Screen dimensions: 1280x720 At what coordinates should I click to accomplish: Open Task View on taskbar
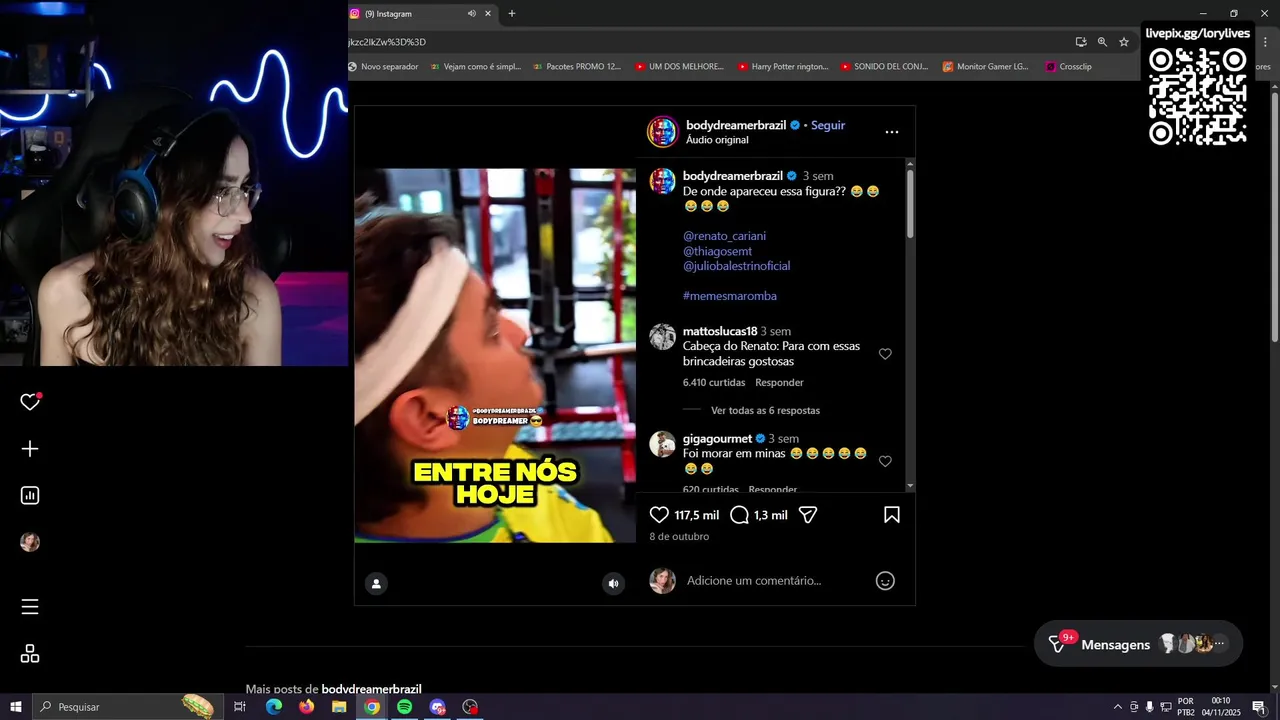[240, 707]
